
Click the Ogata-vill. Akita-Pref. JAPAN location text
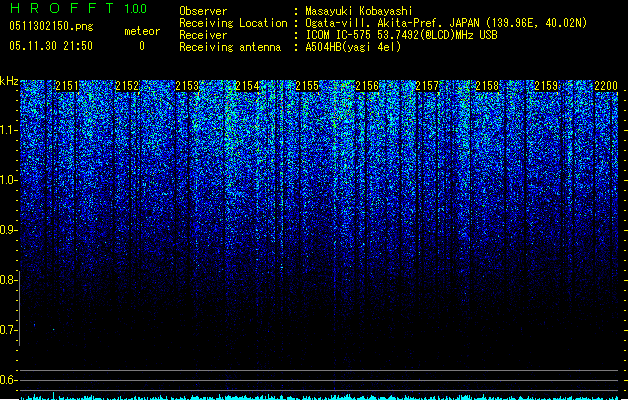(x=446, y=23)
